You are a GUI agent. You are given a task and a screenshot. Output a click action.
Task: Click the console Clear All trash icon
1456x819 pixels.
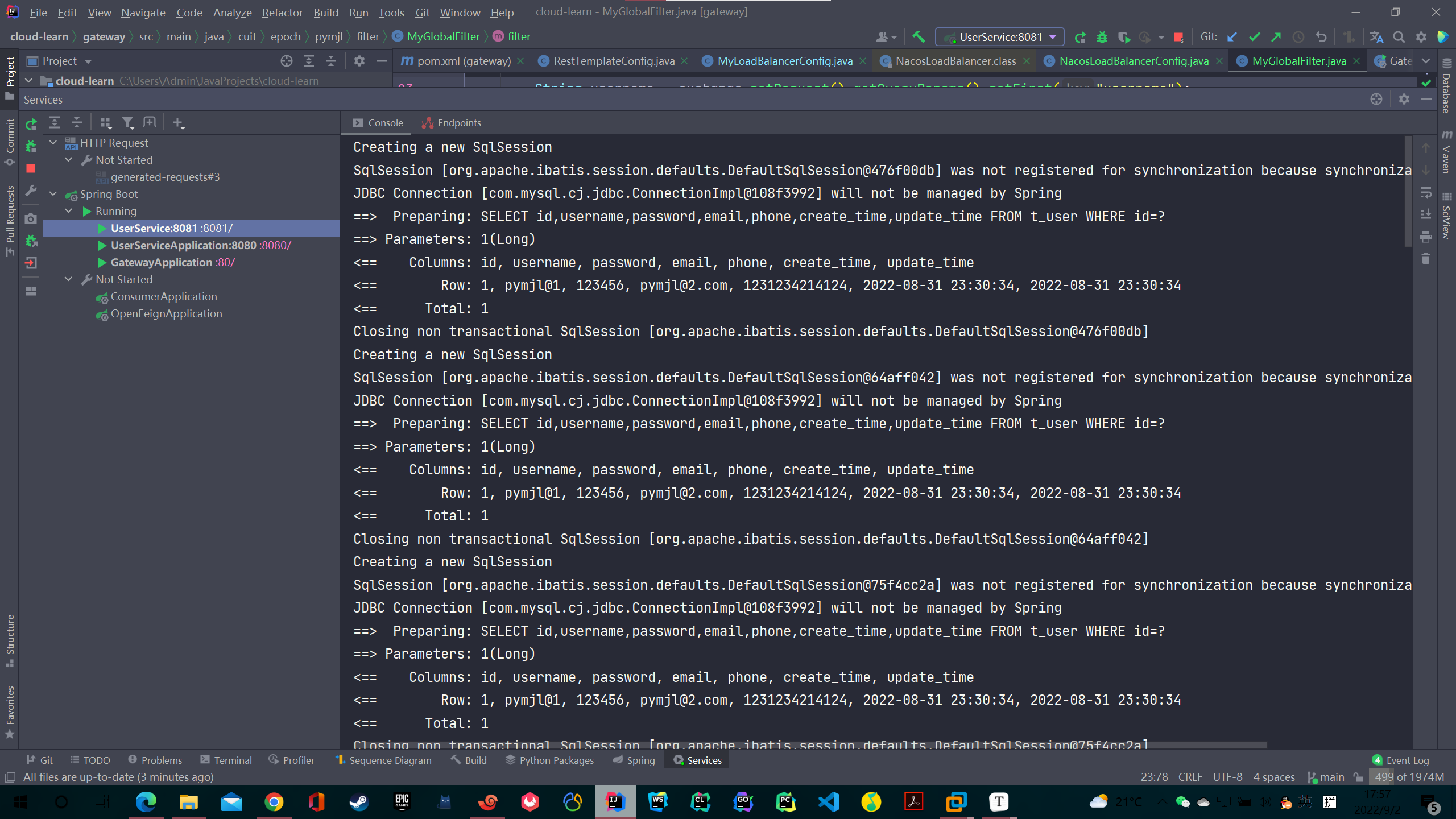pos(1425,259)
